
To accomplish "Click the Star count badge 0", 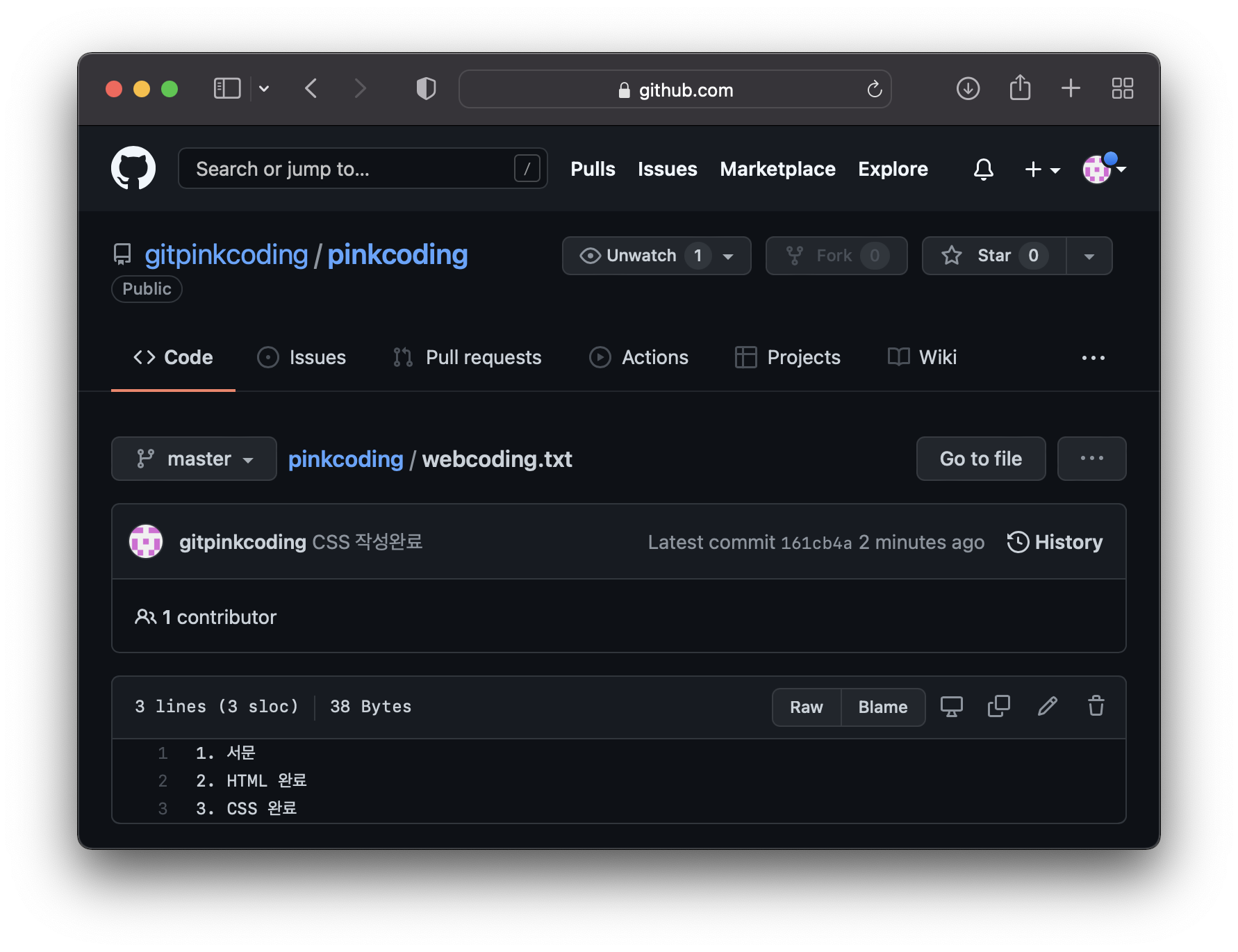I will pos(1033,256).
